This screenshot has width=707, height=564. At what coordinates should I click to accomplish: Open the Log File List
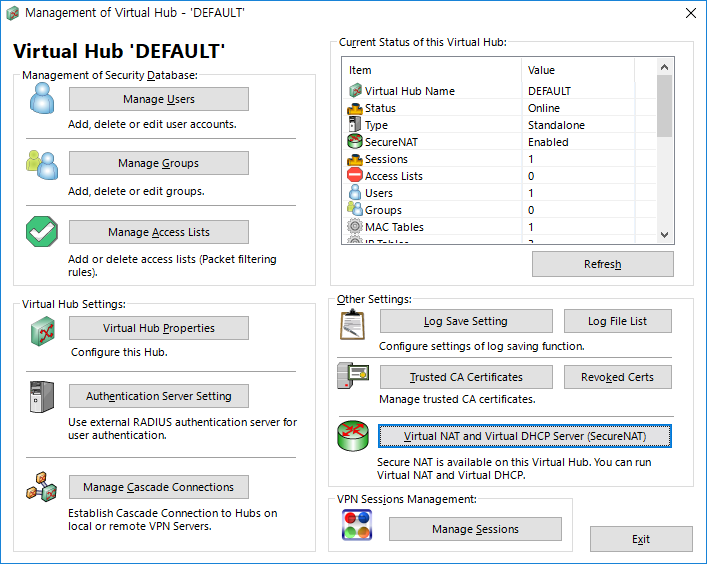click(617, 321)
